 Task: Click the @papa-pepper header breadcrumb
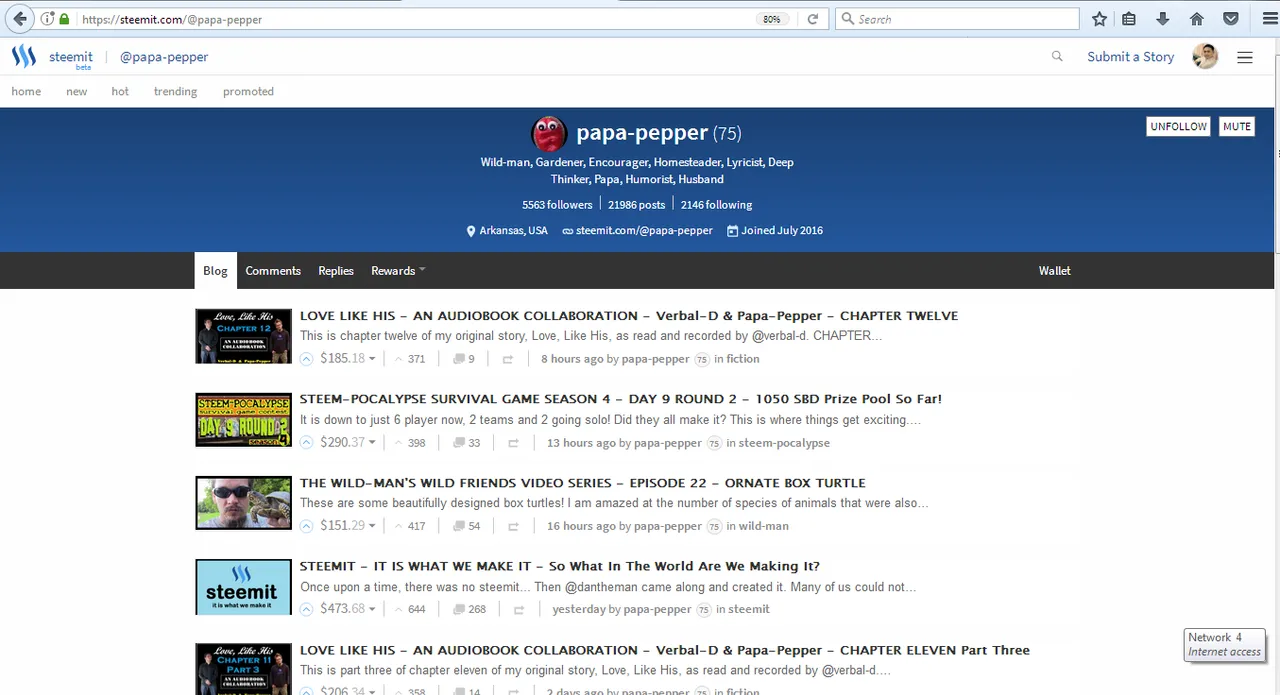[164, 57]
